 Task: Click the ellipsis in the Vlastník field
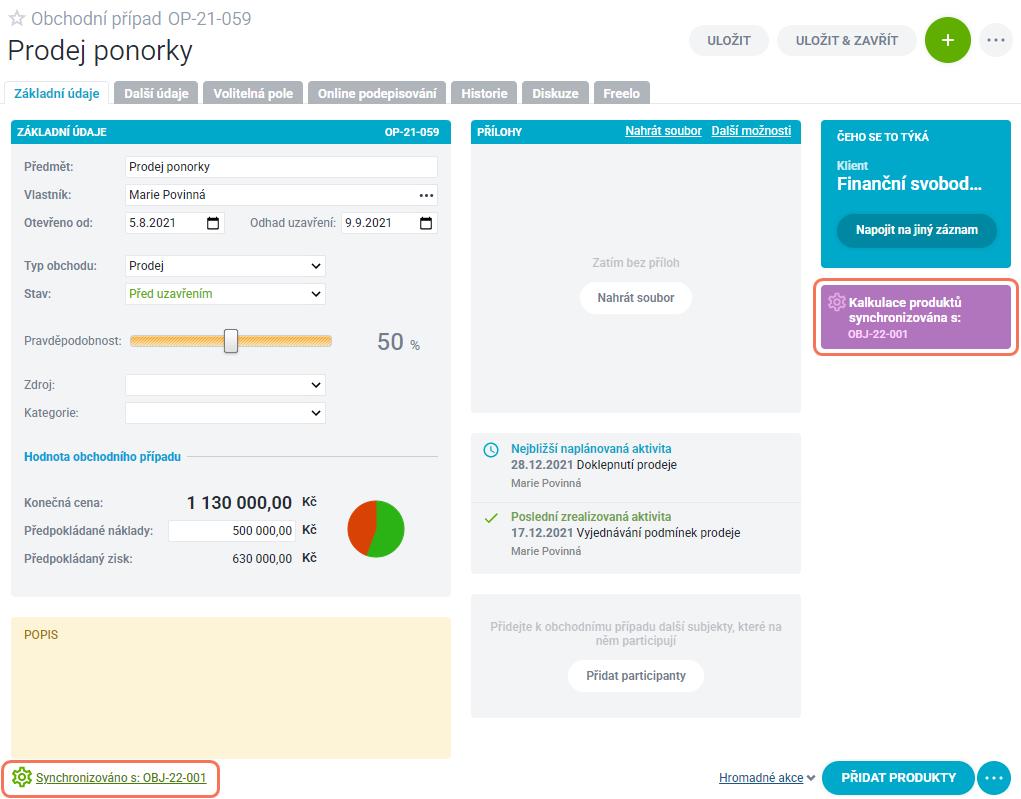tap(426, 195)
